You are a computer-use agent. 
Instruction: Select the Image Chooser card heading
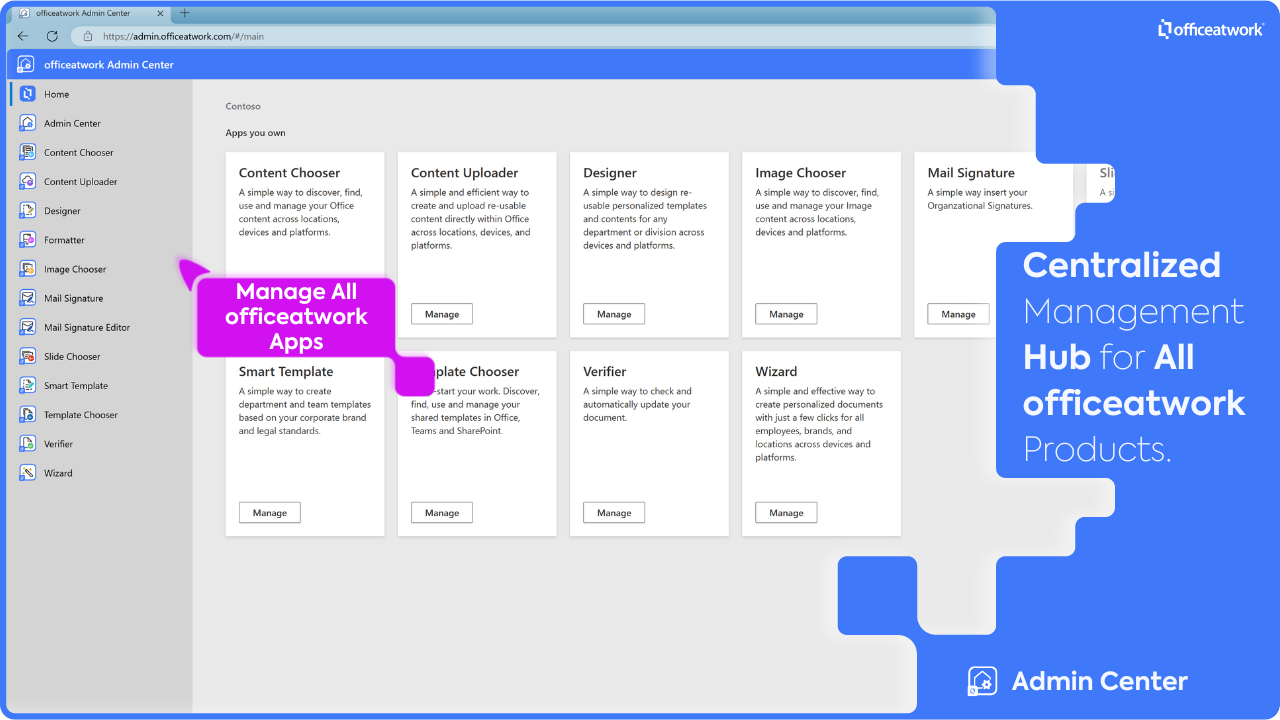801,173
